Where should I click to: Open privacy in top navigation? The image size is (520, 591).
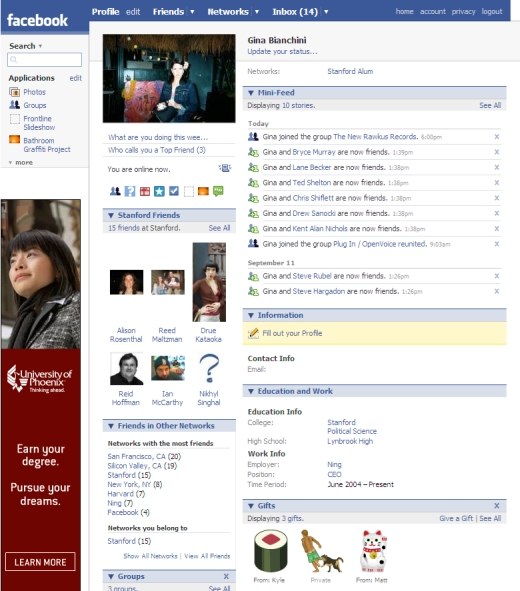463,11
